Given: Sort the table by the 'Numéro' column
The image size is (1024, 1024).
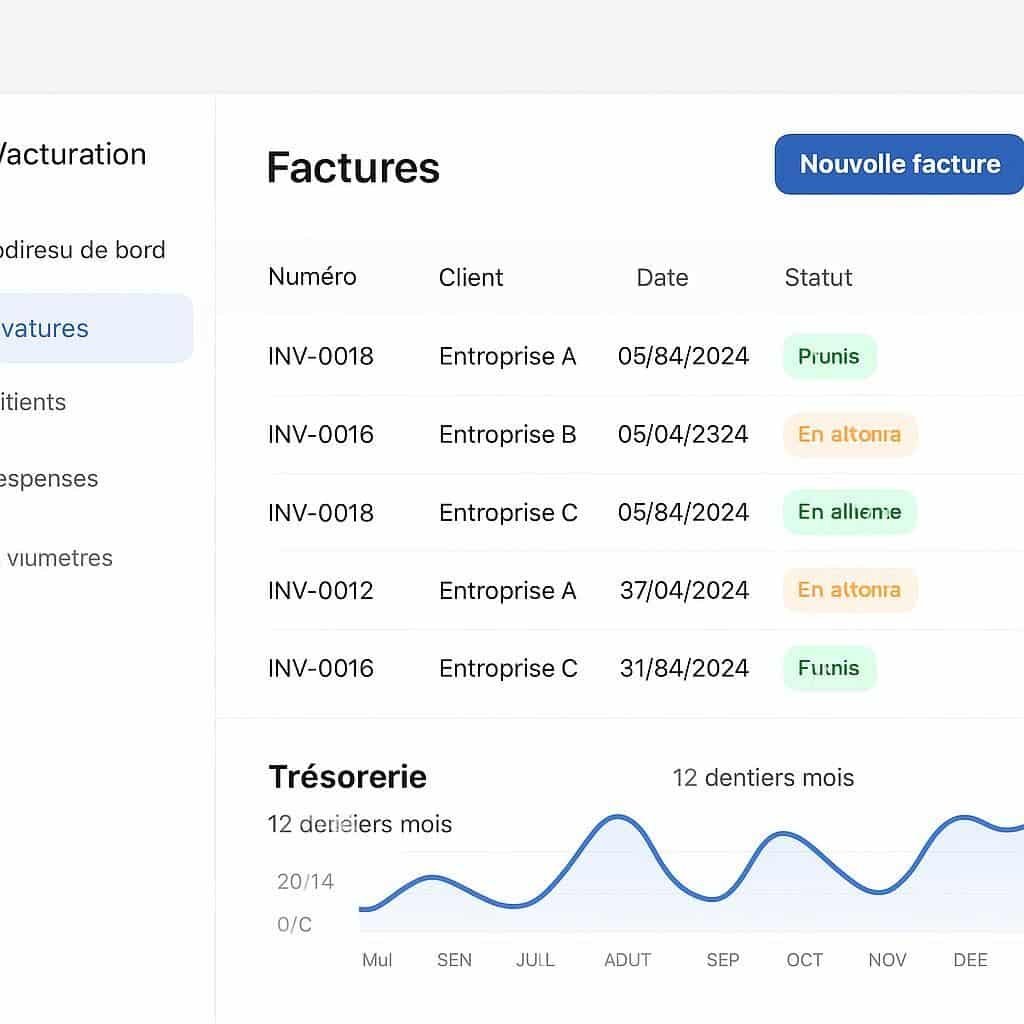Looking at the screenshot, I should [x=311, y=277].
